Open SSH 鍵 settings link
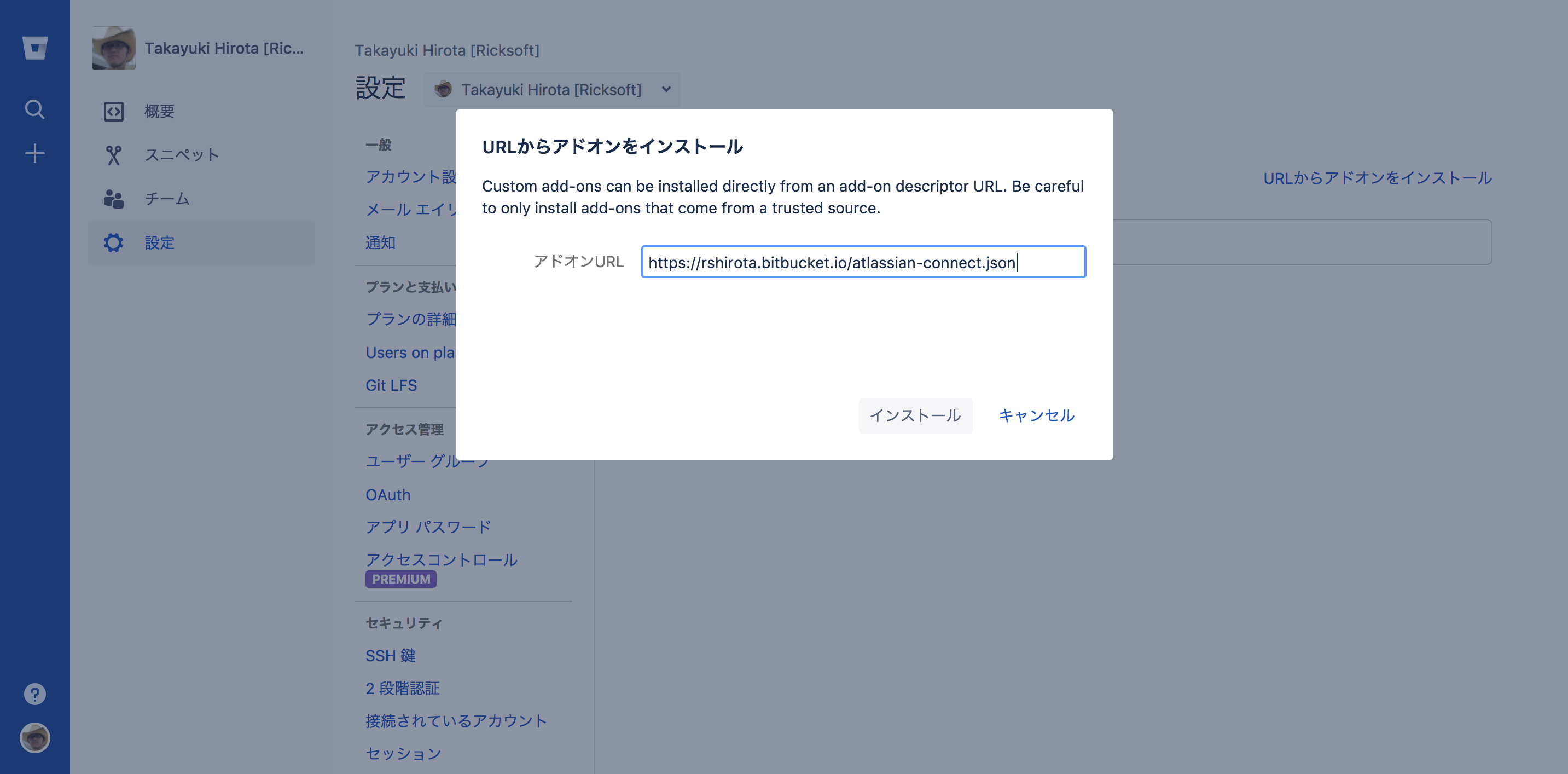 pyautogui.click(x=391, y=656)
